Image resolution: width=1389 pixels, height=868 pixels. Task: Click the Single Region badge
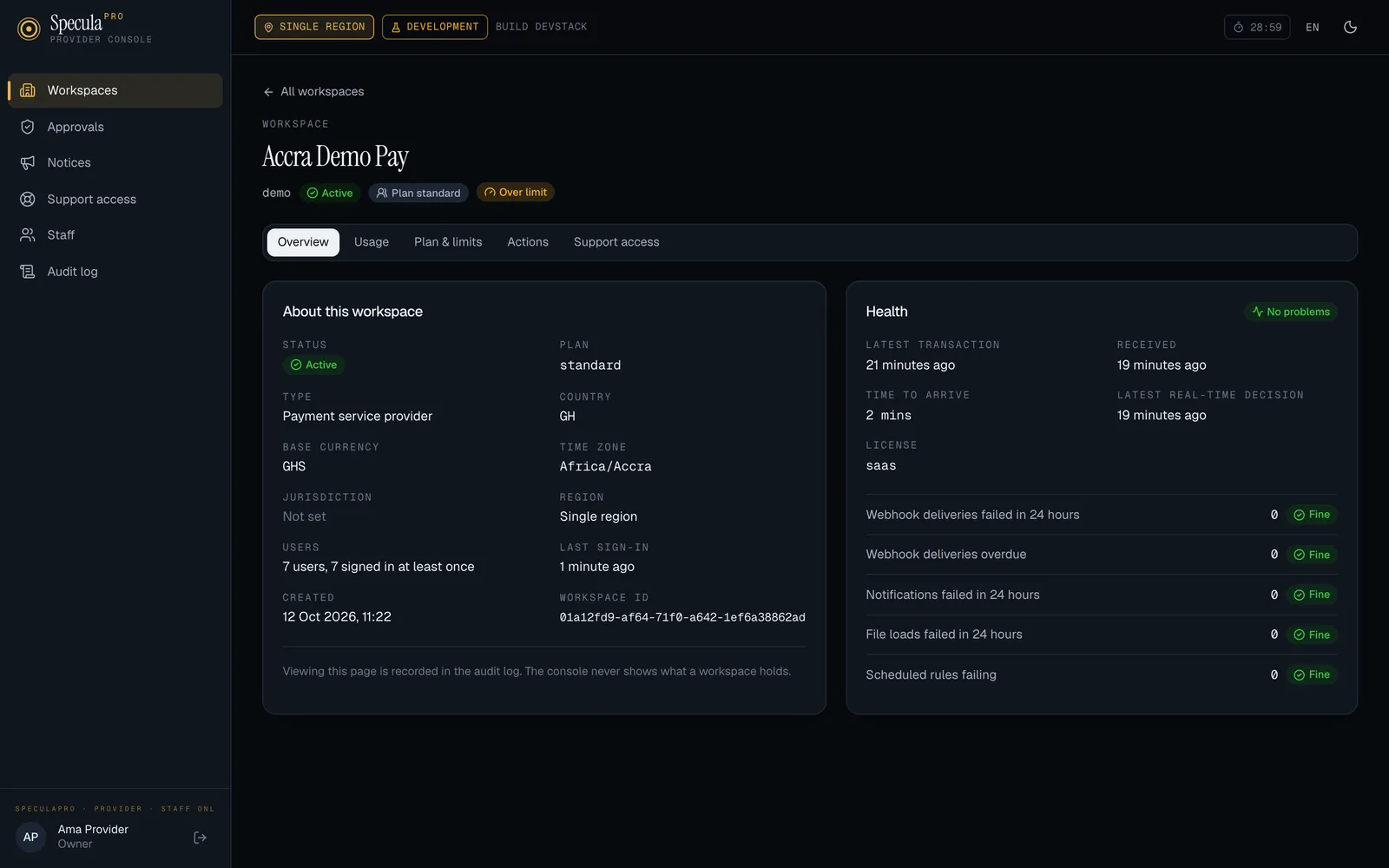[314, 27]
